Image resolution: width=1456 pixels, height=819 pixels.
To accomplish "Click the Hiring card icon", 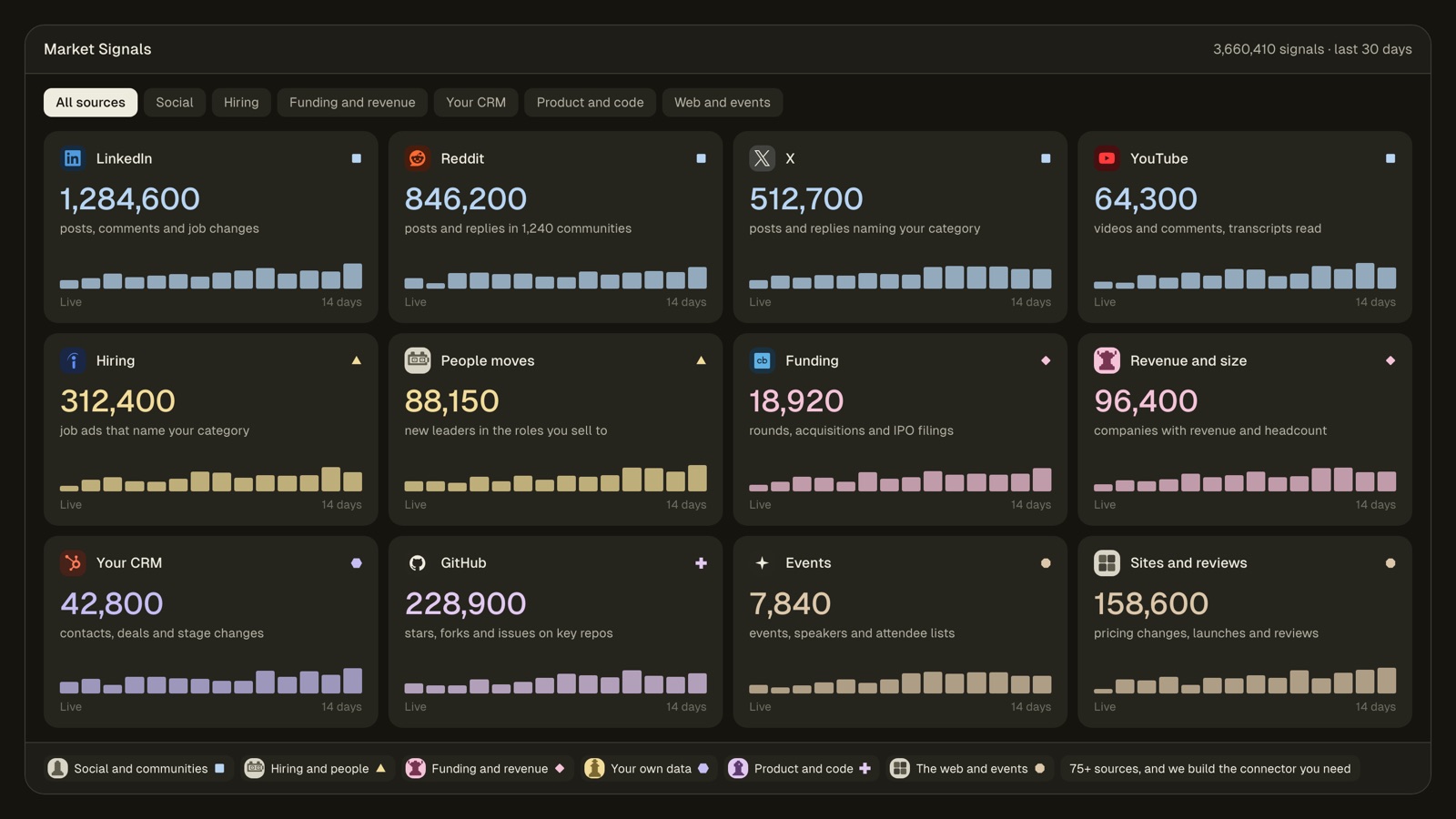I will (73, 360).
